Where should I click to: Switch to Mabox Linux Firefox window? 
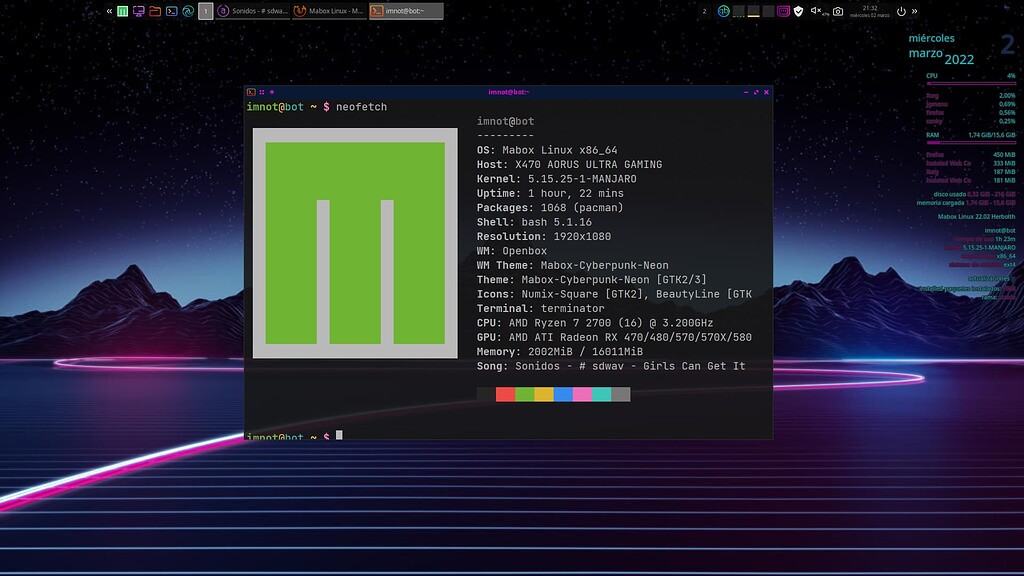[329, 12]
